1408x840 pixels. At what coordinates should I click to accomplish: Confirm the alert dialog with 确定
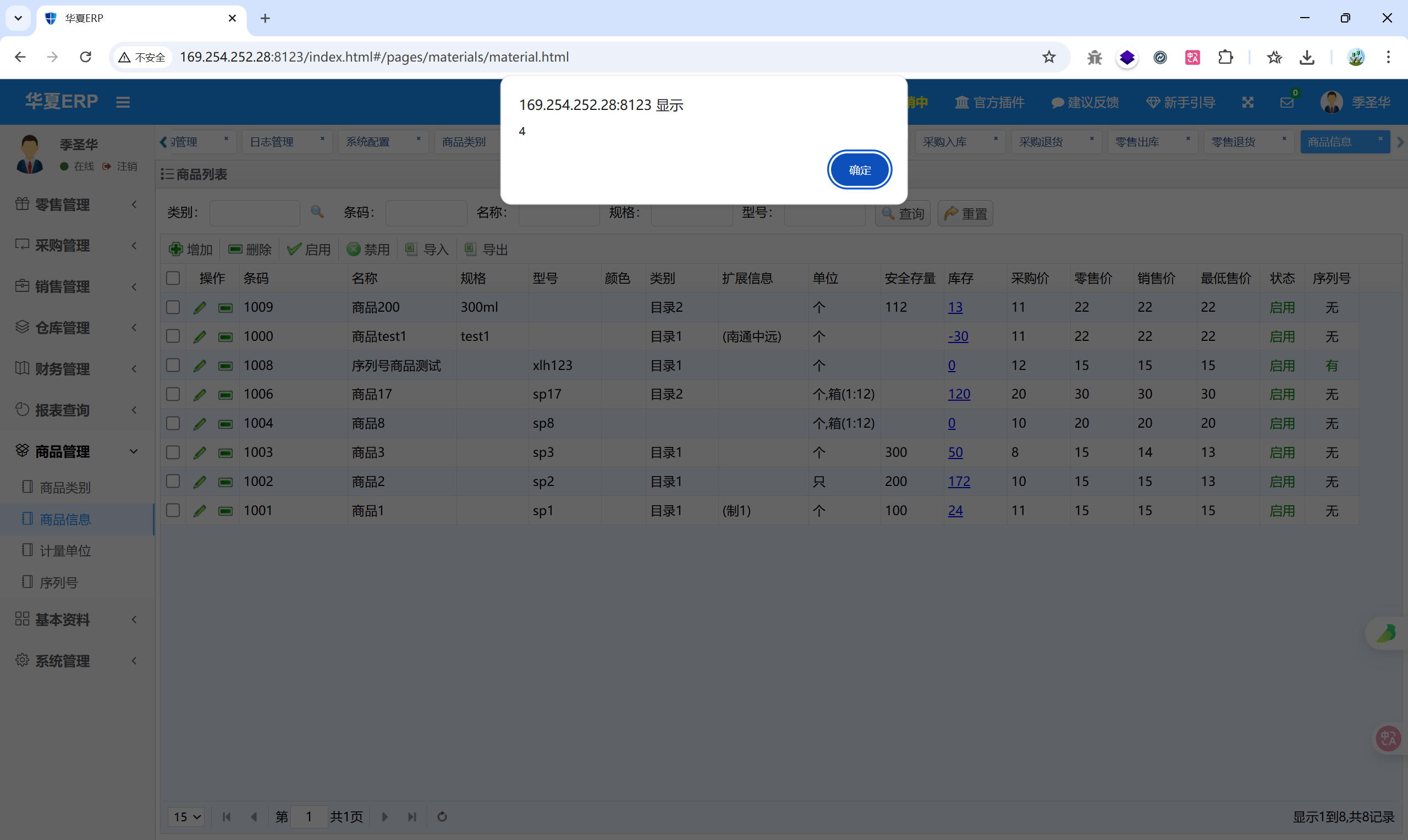(859, 170)
